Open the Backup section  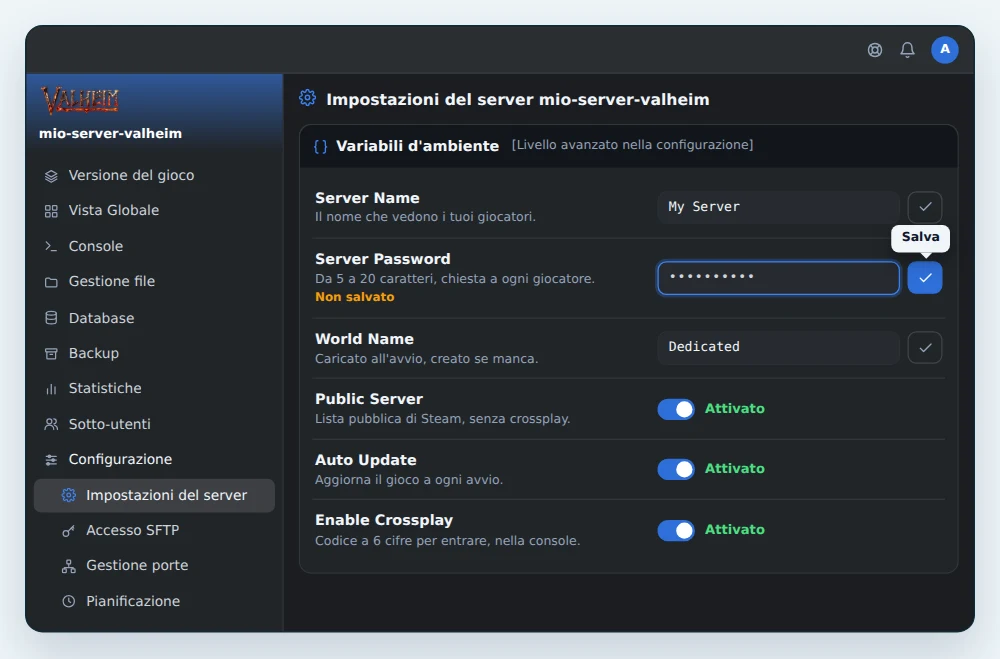coord(154,353)
